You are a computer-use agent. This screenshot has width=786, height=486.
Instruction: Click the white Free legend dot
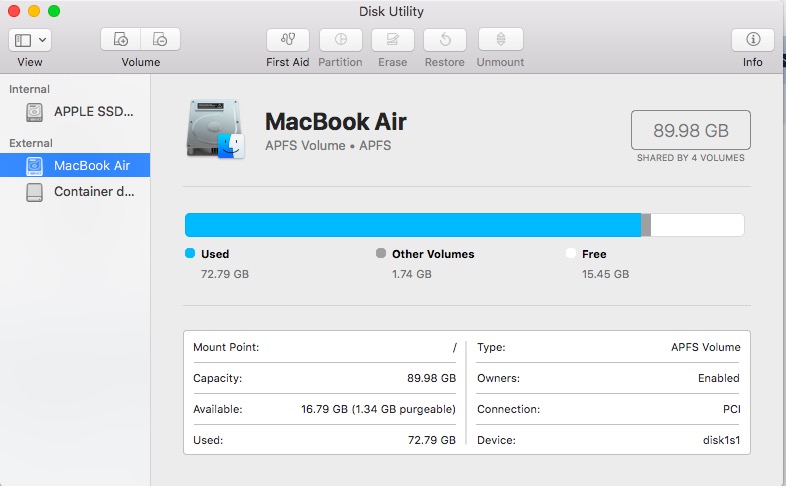571,253
